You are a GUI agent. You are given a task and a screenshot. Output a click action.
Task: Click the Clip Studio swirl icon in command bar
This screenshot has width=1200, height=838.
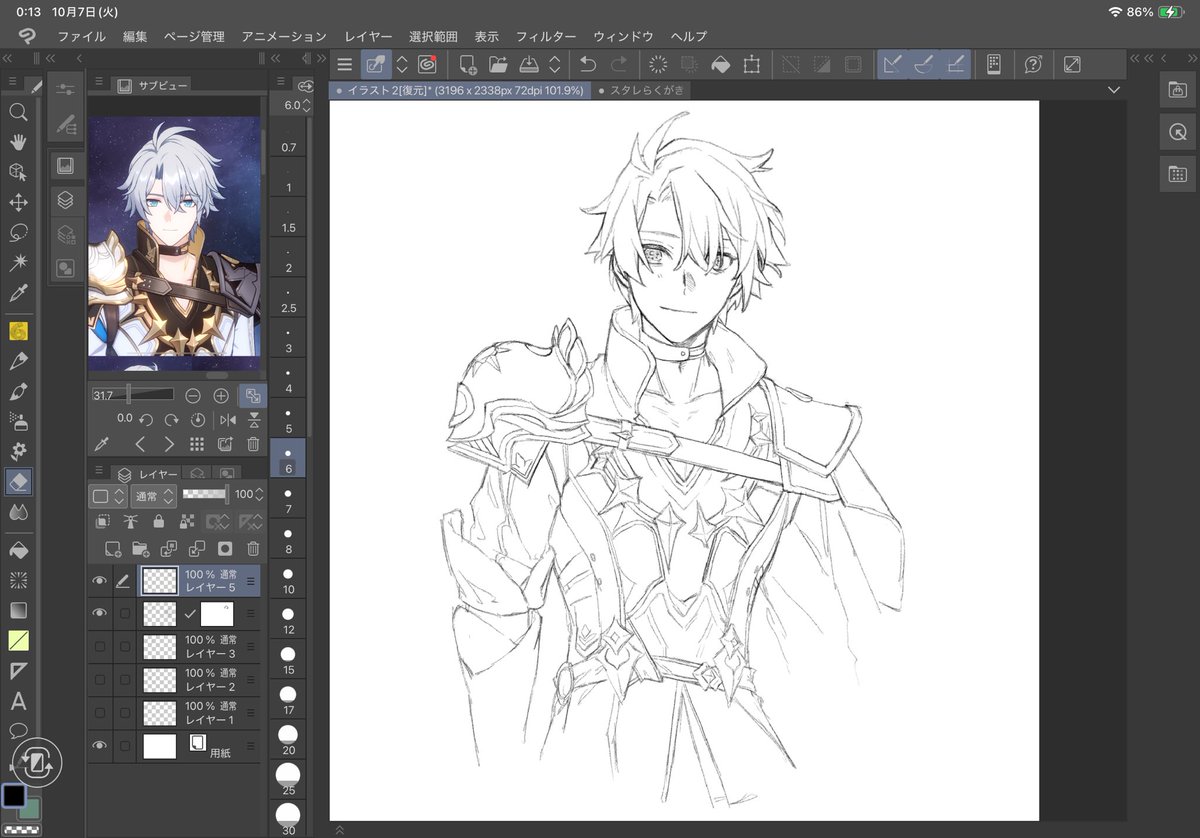(x=427, y=65)
